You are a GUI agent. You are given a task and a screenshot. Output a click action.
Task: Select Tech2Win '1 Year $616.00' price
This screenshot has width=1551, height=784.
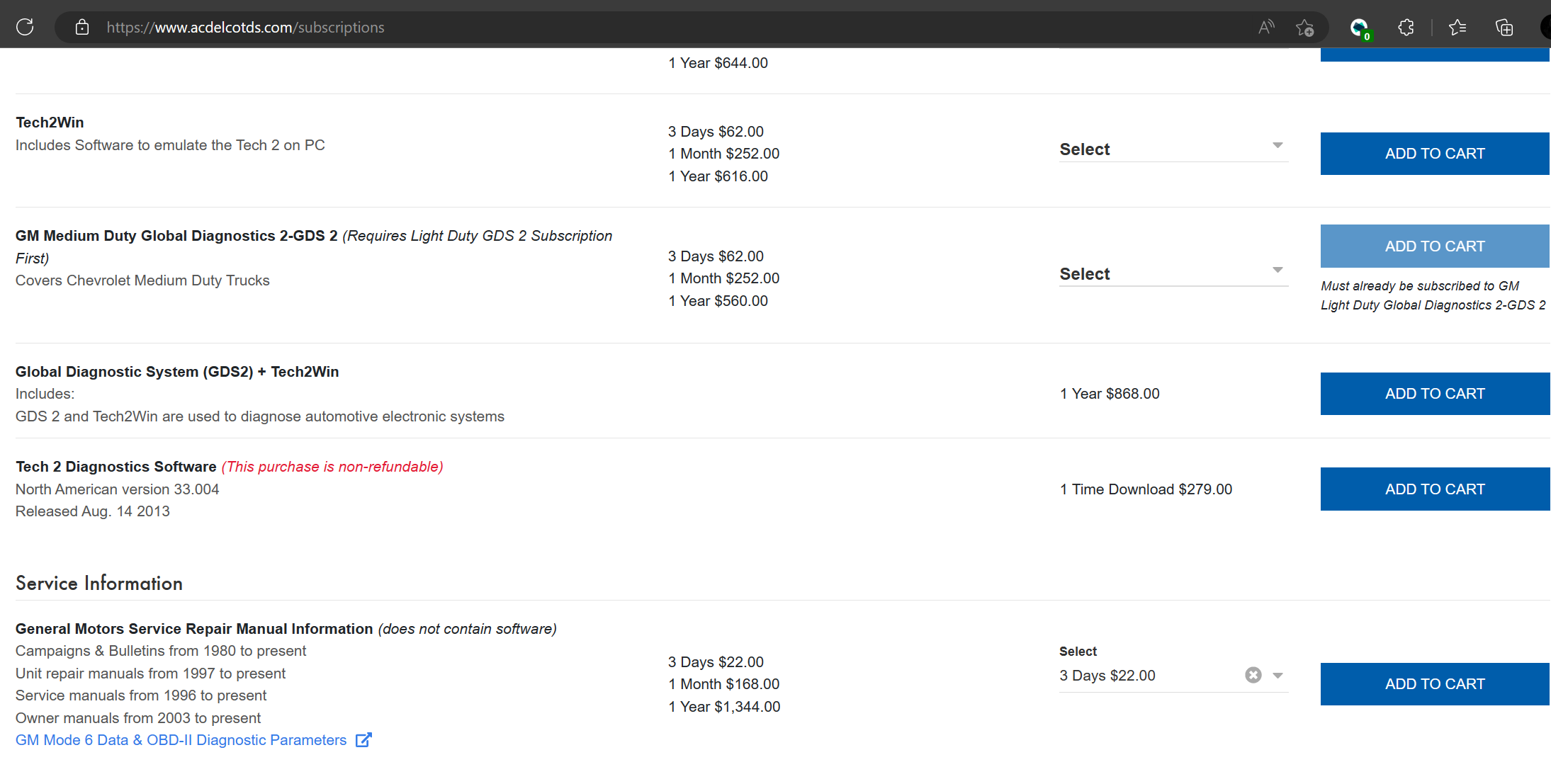pyautogui.click(x=718, y=176)
